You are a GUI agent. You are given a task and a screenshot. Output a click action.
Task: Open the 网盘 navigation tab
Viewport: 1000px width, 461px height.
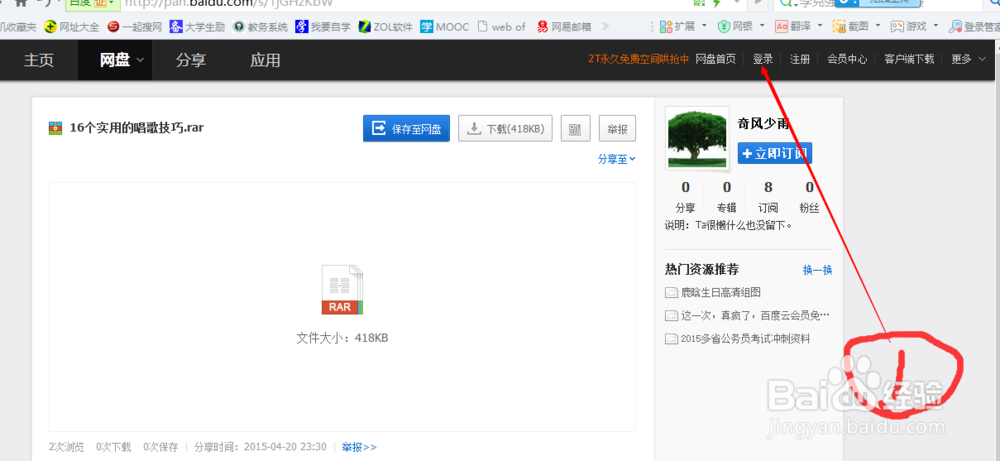115,61
